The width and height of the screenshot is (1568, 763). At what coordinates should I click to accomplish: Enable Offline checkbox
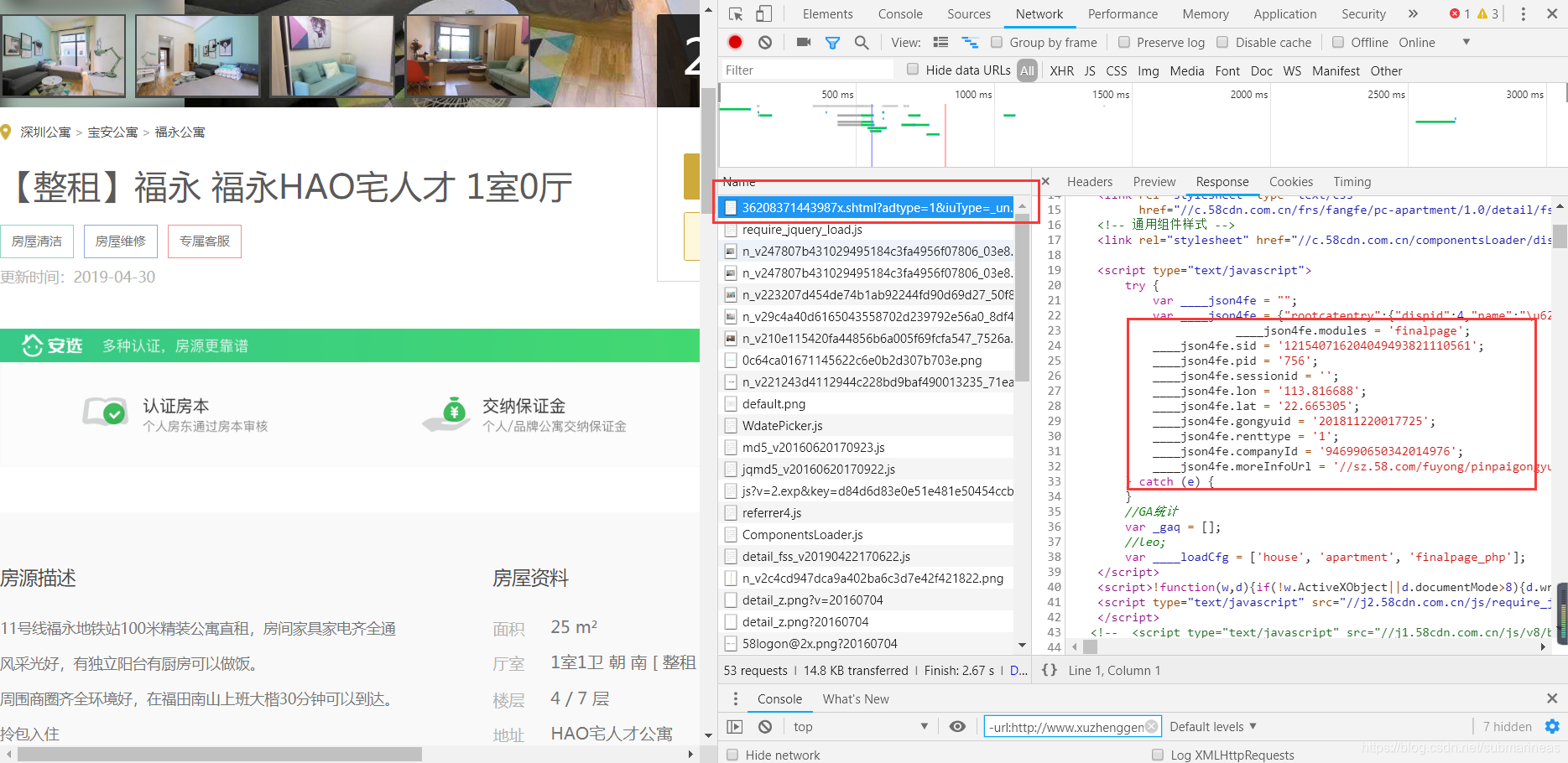[x=1338, y=42]
